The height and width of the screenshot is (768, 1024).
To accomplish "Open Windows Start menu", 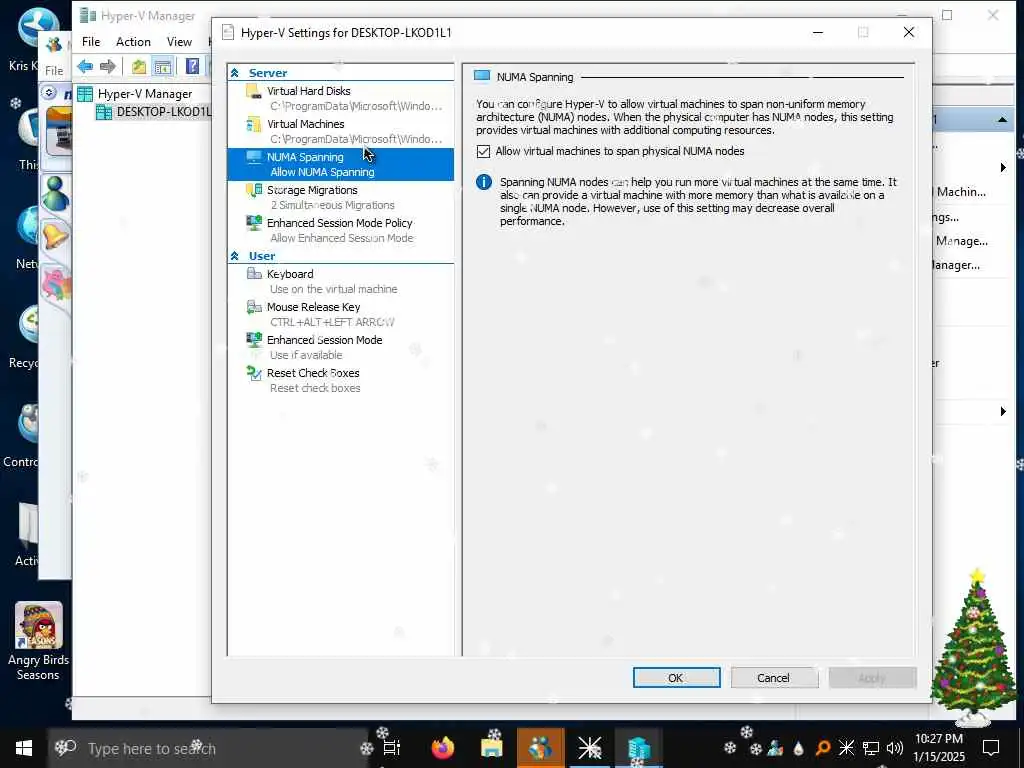I will [24, 748].
